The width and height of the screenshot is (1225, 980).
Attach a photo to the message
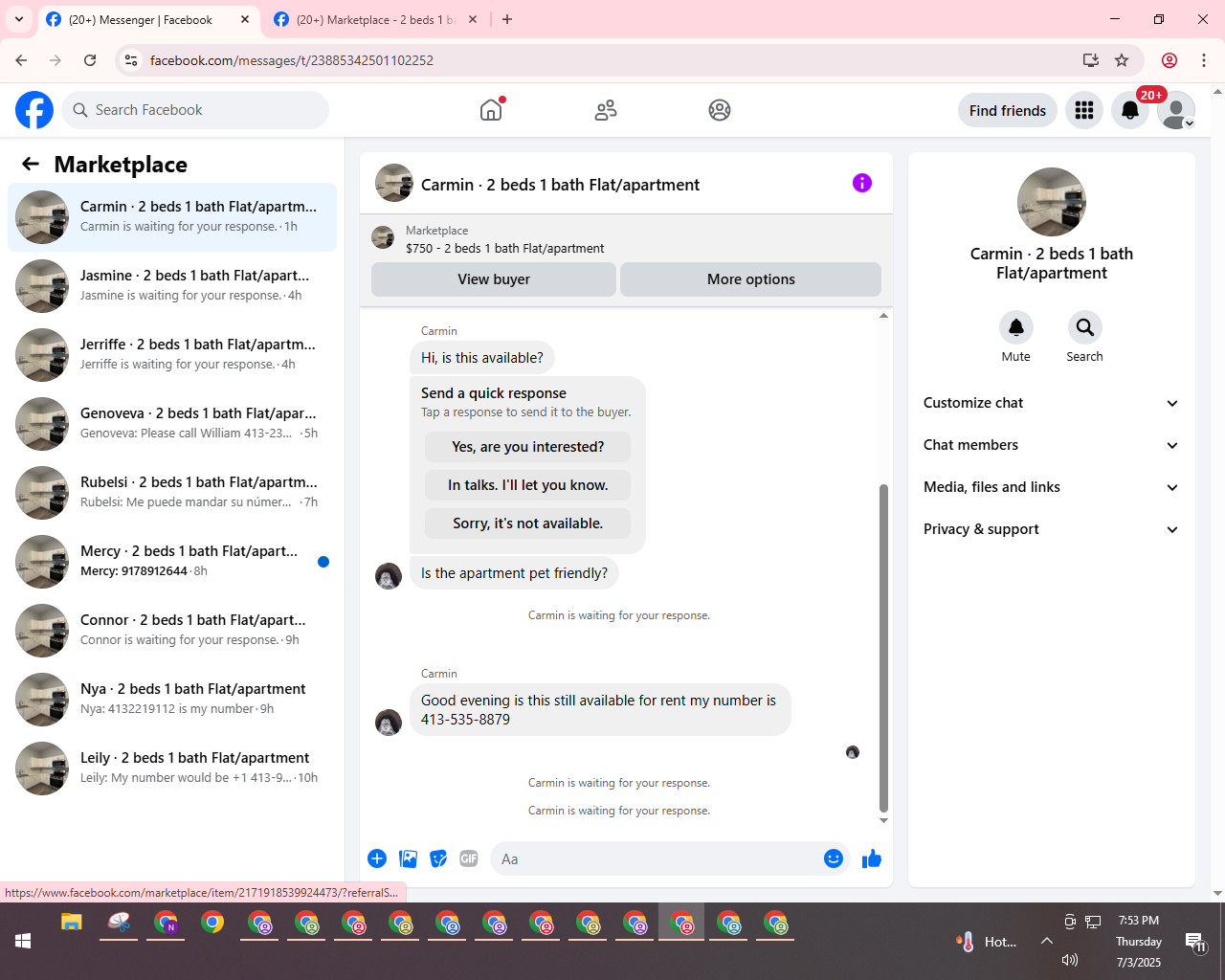(x=409, y=858)
